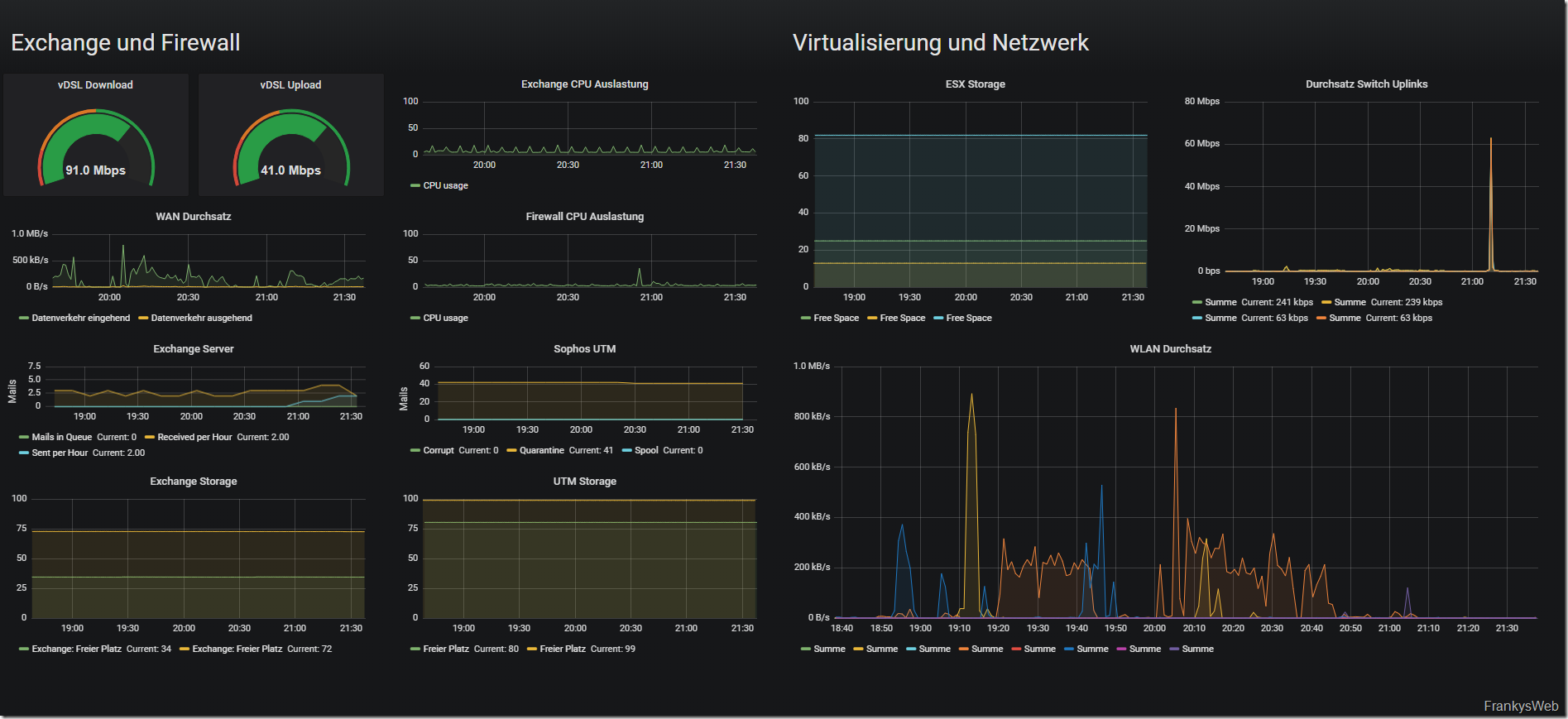Screen dimensions: 1568x719
Task: Open the WLAN Durchsatz panel menu
Action: pos(1170,348)
